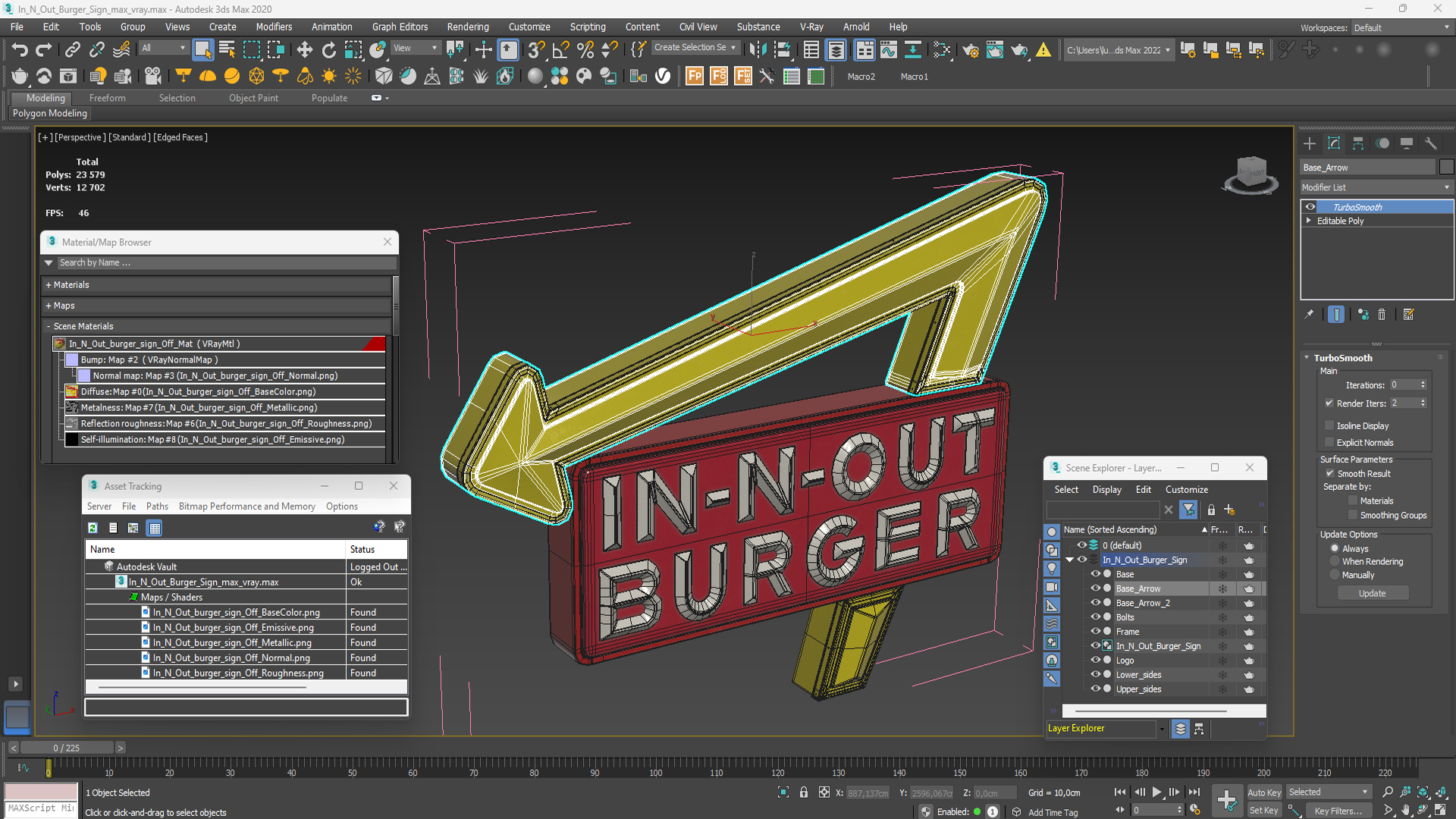Switch to the Freeform ribbon tab
This screenshot has height=819, width=1456.
pyautogui.click(x=108, y=98)
